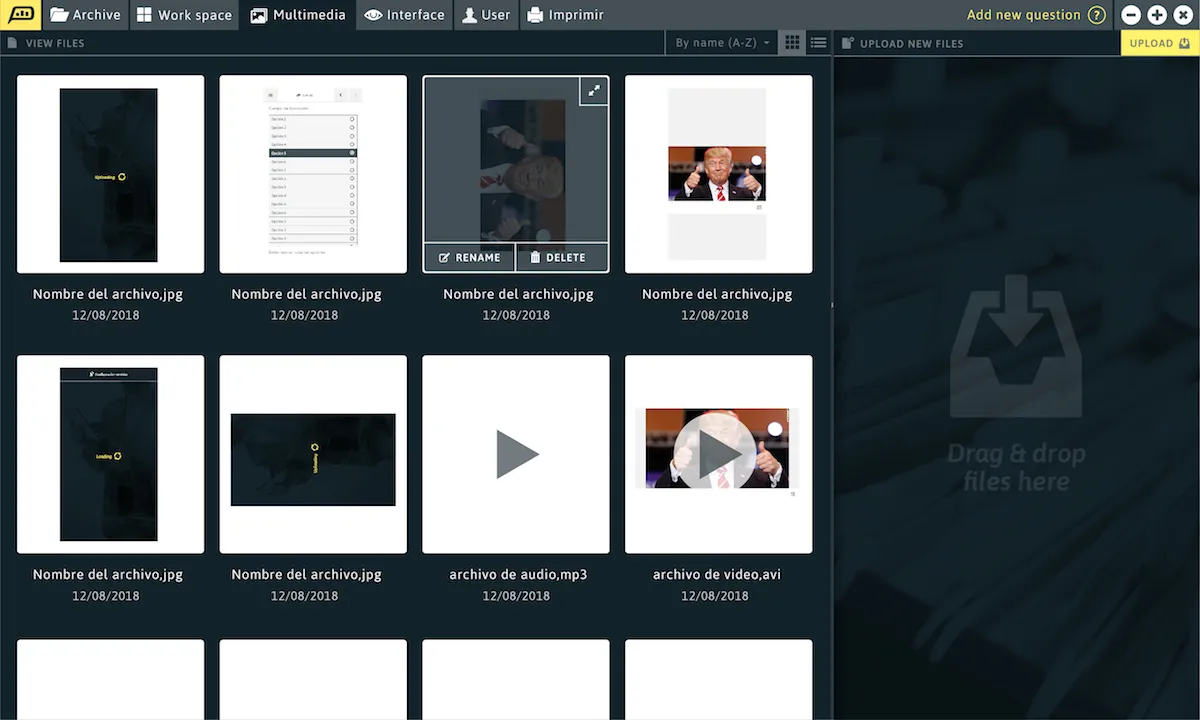Click the yellow chat logo icon

pos(20,15)
